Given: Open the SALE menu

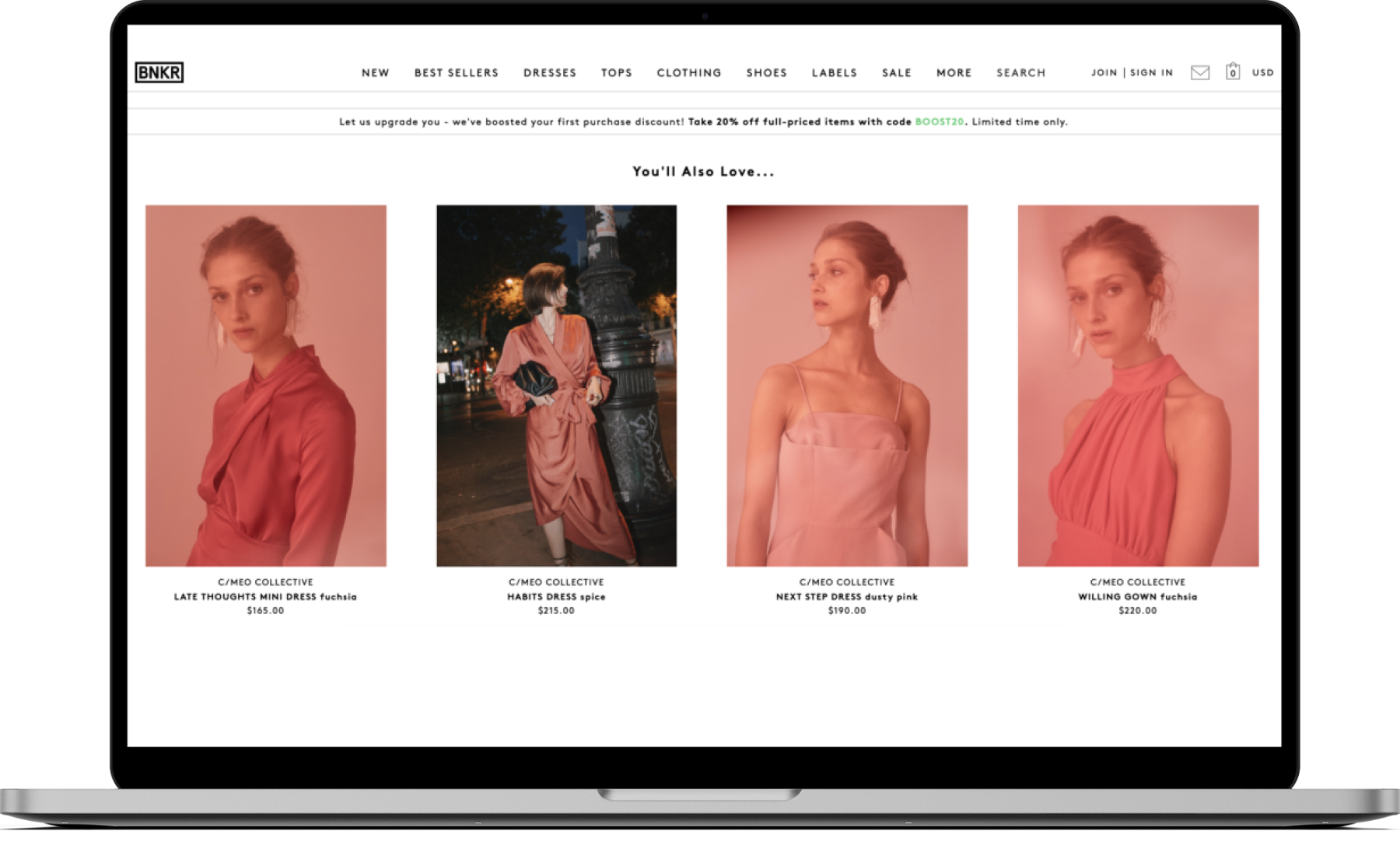Looking at the screenshot, I should (897, 72).
